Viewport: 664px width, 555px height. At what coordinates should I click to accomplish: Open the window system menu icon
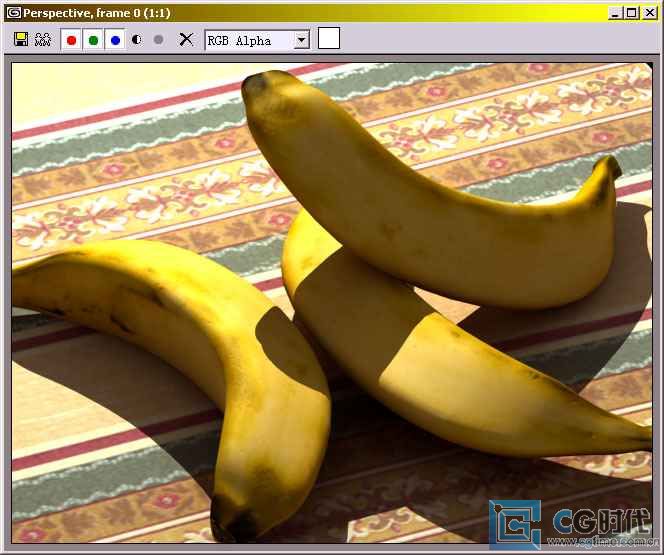[x=14, y=13]
